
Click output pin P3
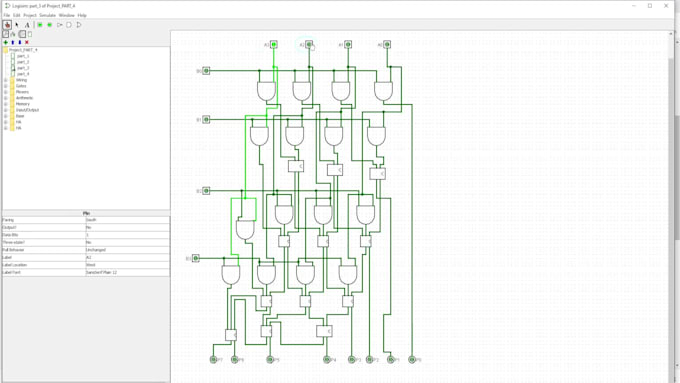tap(352, 360)
